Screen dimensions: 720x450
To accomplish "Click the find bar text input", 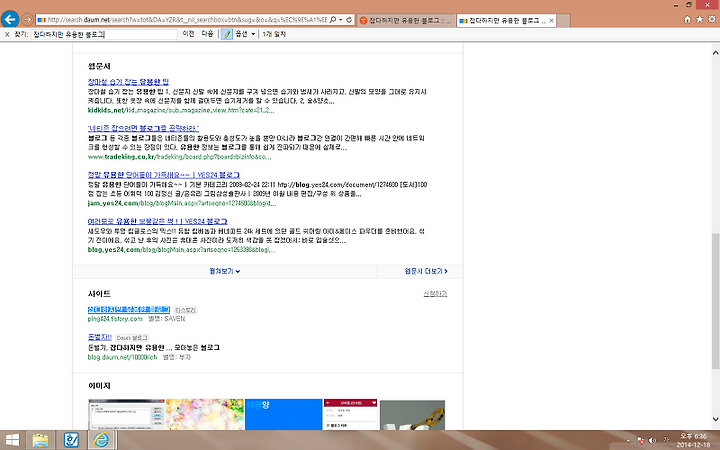I will point(104,34).
